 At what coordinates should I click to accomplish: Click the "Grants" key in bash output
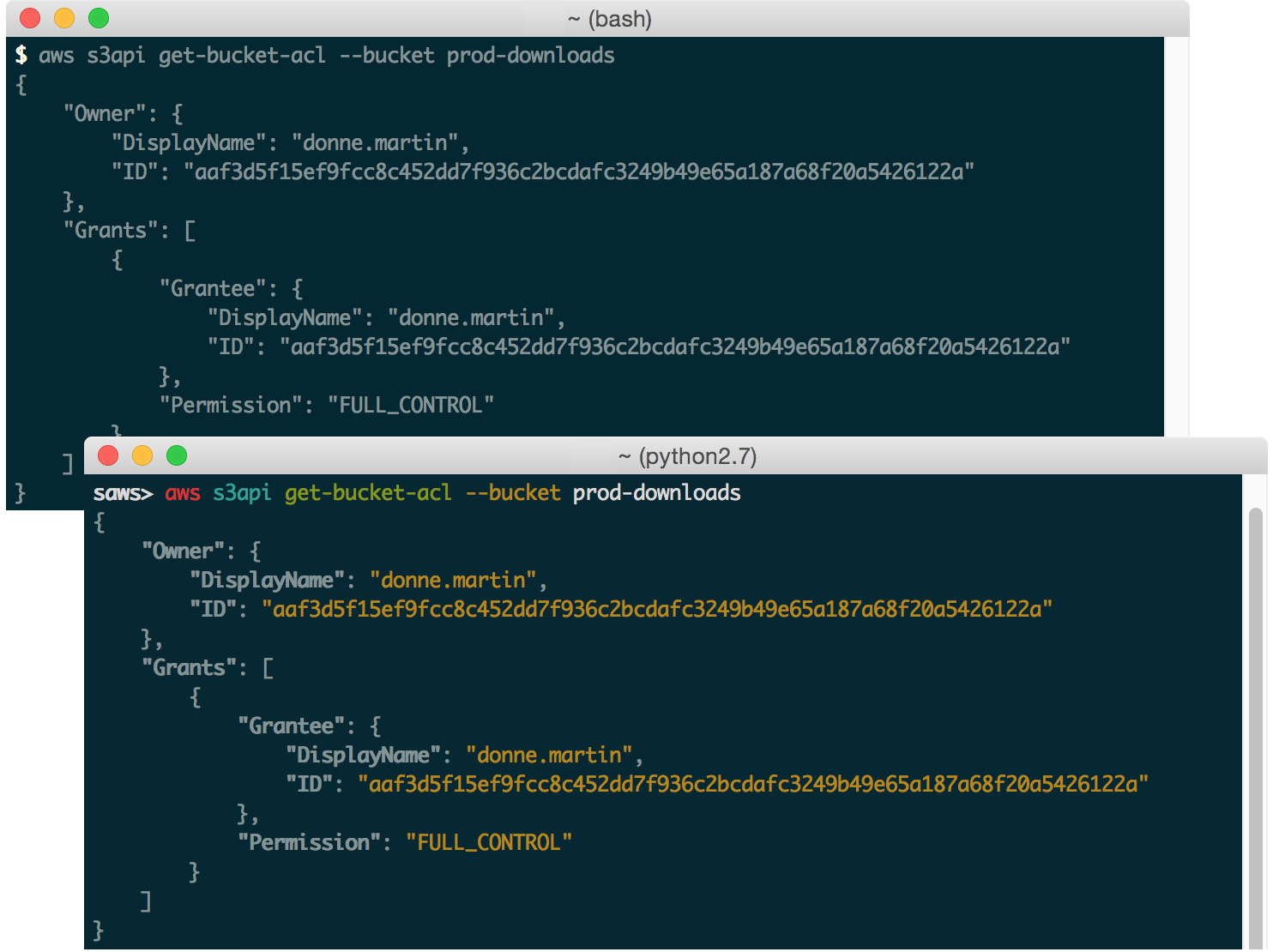pos(111,230)
